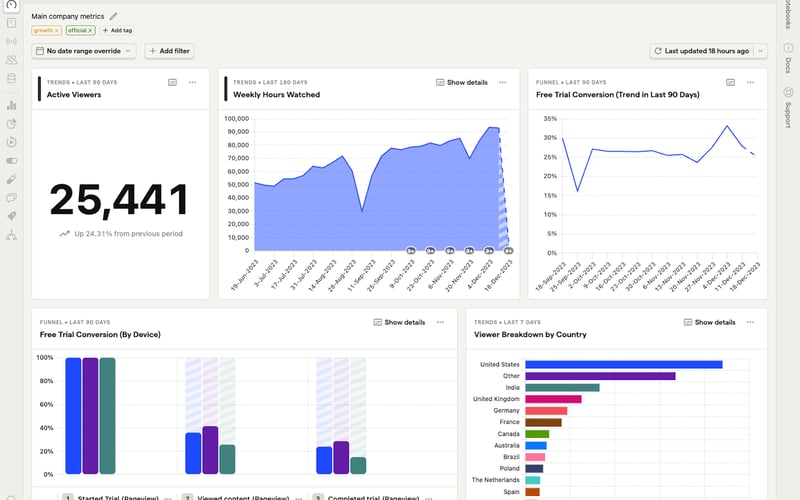
Task: Remove the growth tag
Action: click(x=57, y=31)
